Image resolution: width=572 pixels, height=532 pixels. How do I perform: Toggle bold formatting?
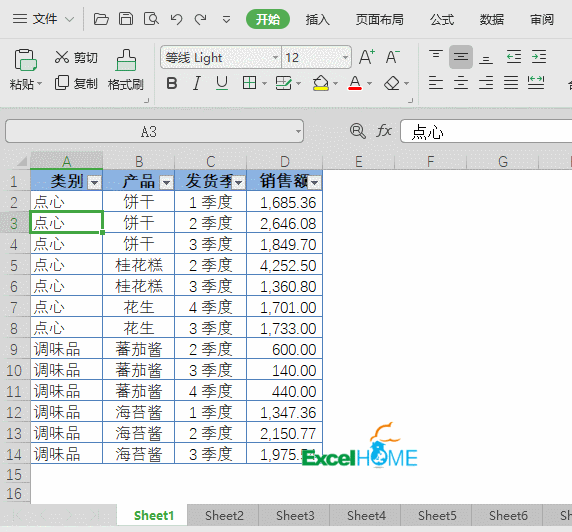172,84
